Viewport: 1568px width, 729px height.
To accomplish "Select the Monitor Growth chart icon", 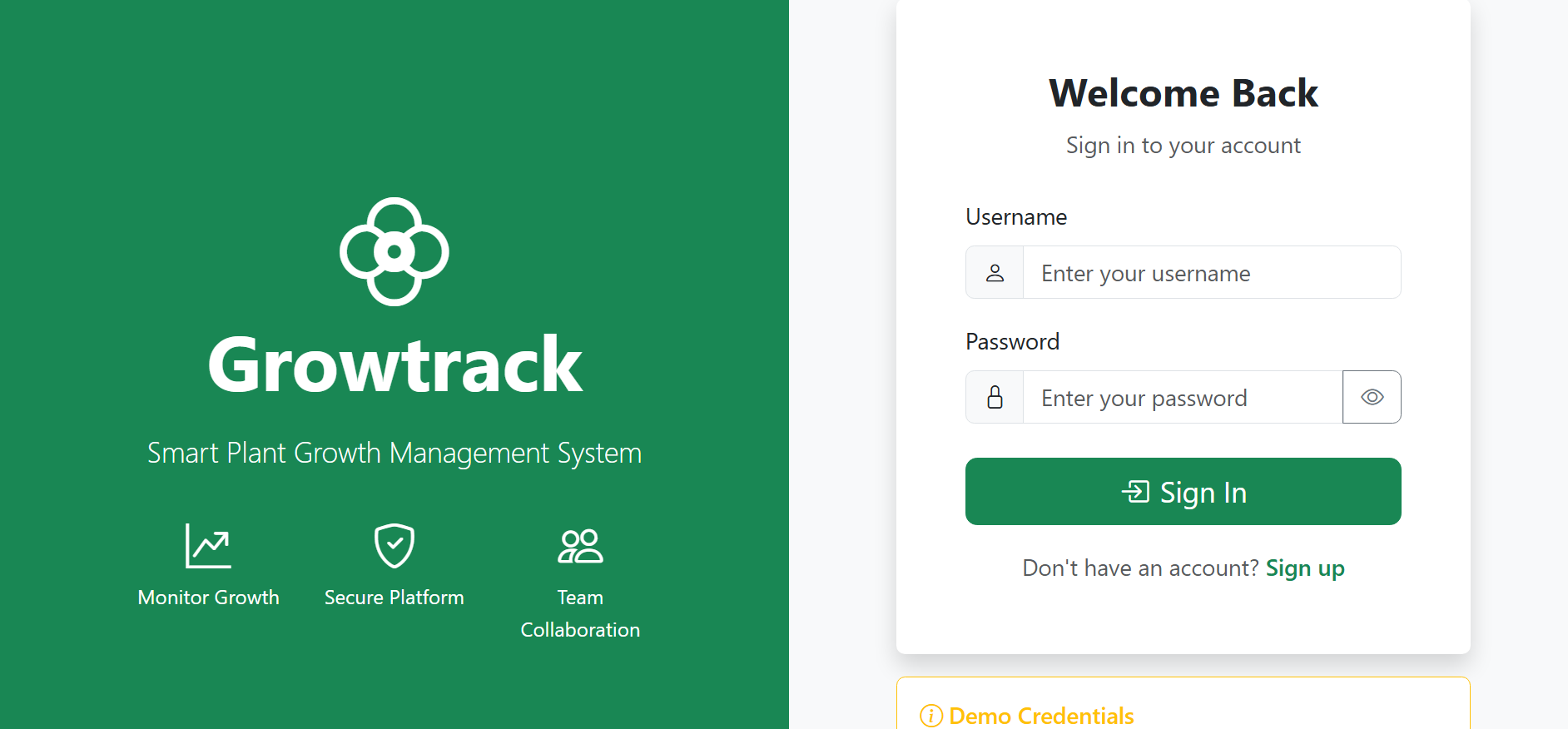I will 207,546.
